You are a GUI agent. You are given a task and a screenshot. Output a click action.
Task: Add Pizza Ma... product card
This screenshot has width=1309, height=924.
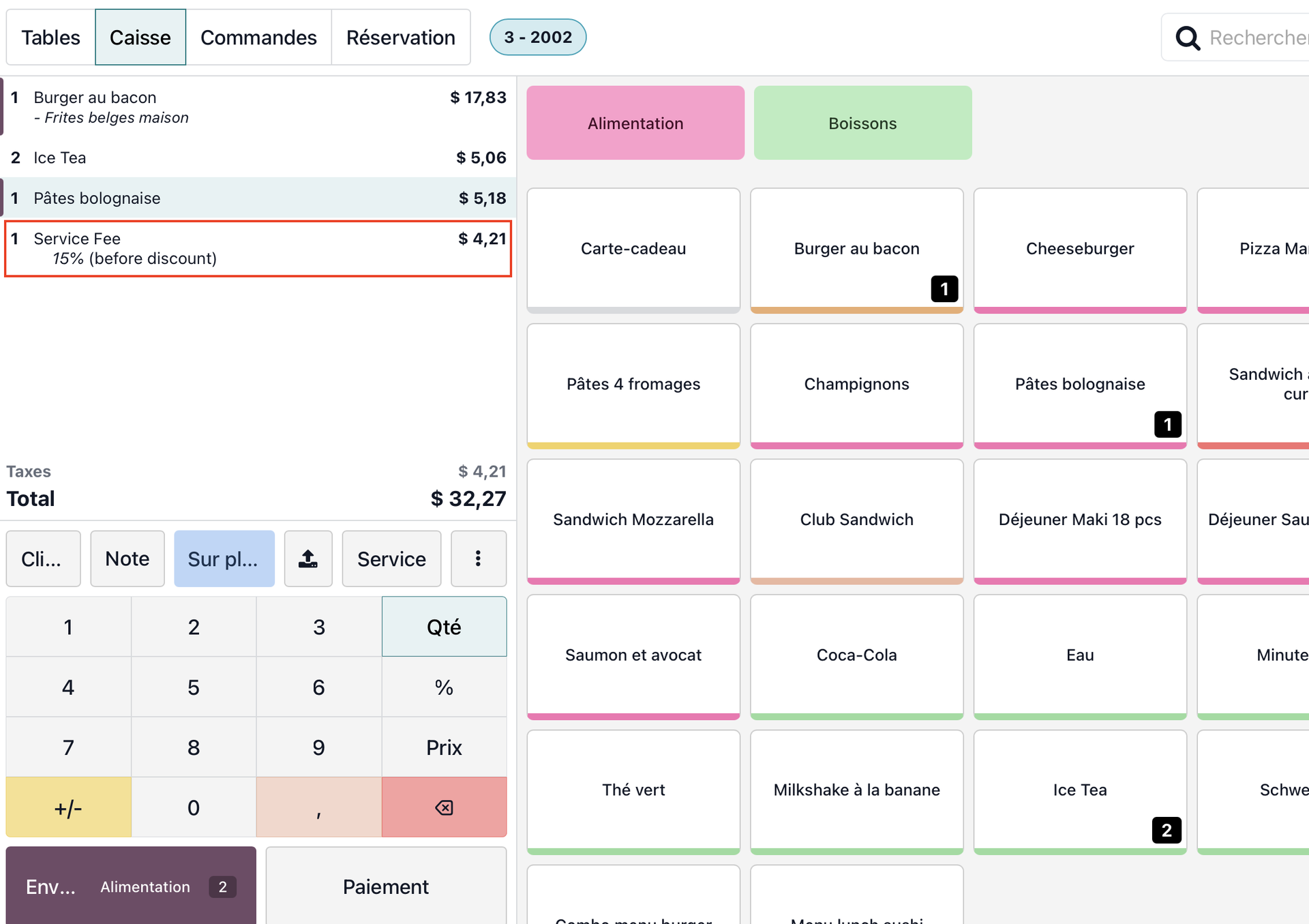pos(1253,250)
